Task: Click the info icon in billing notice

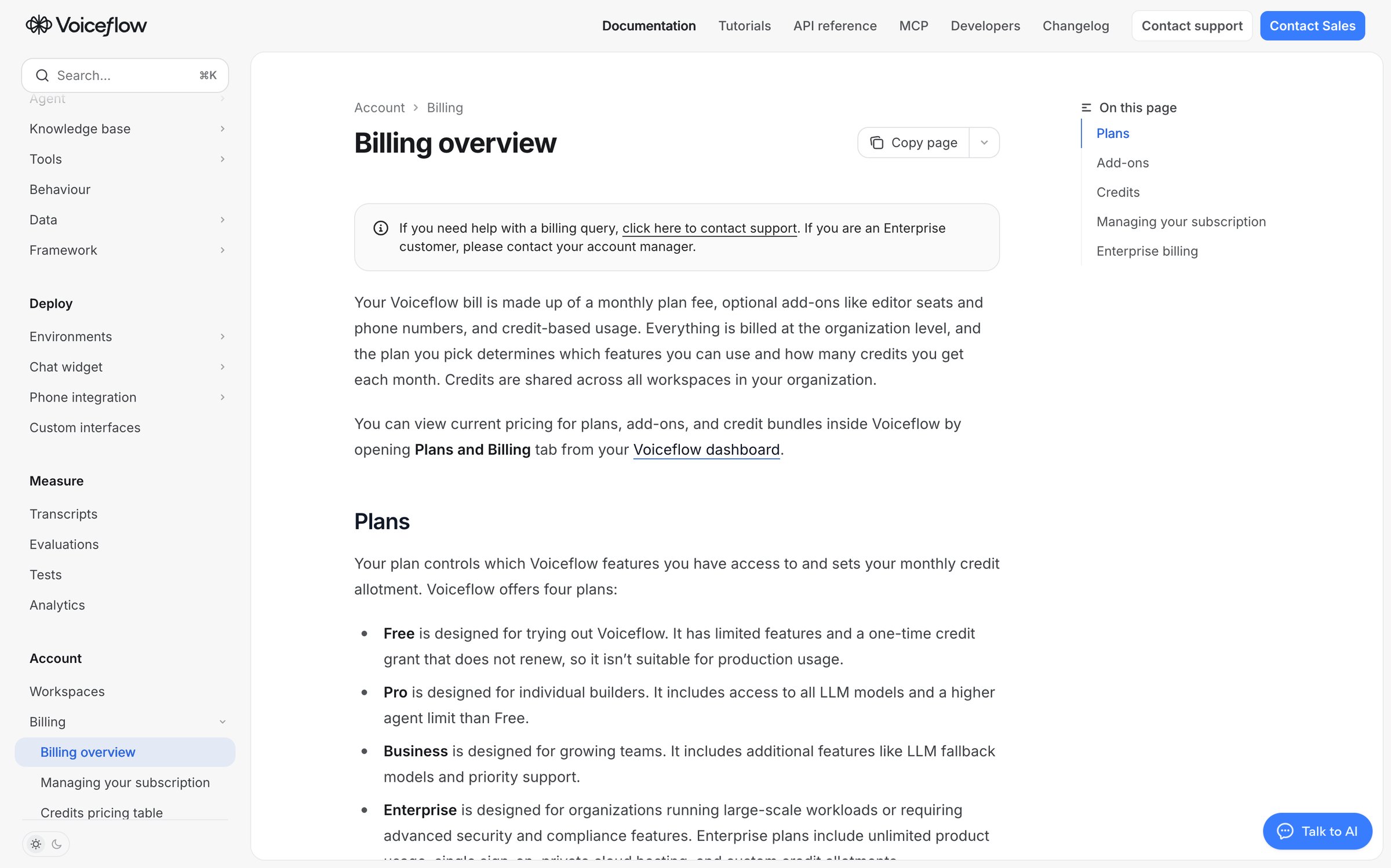Action: click(381, 228)
